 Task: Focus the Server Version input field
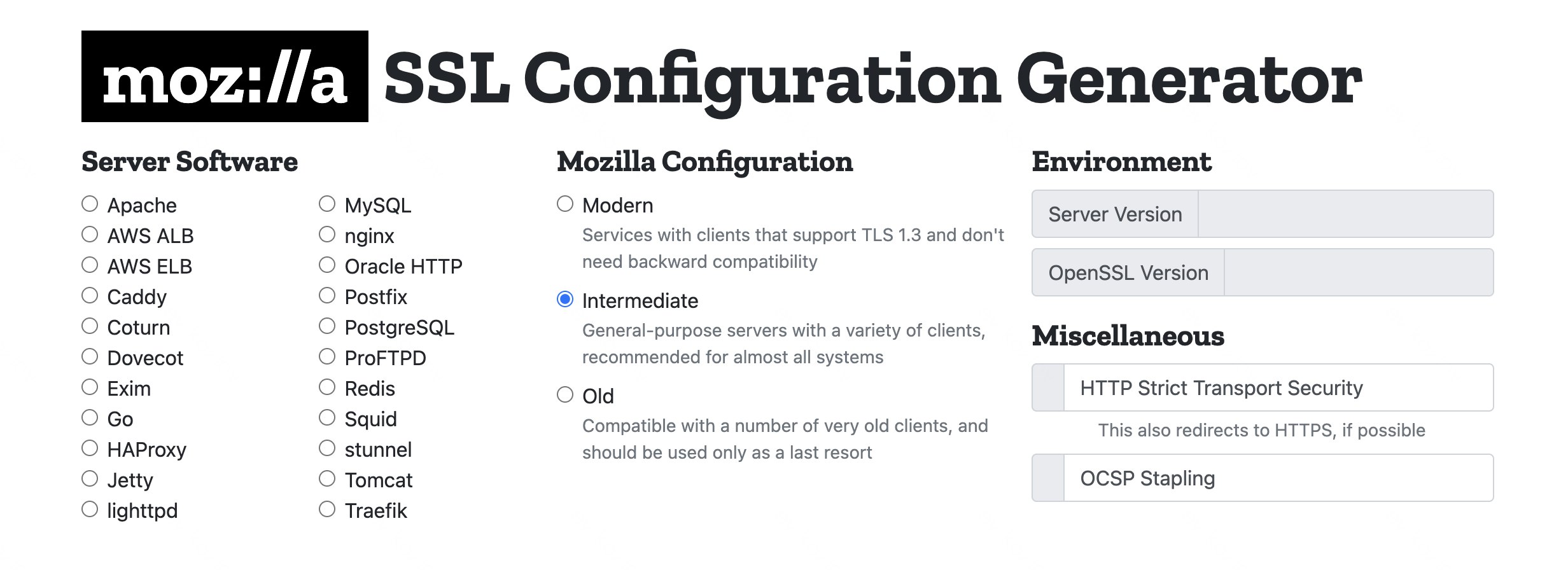point(1345,214)
